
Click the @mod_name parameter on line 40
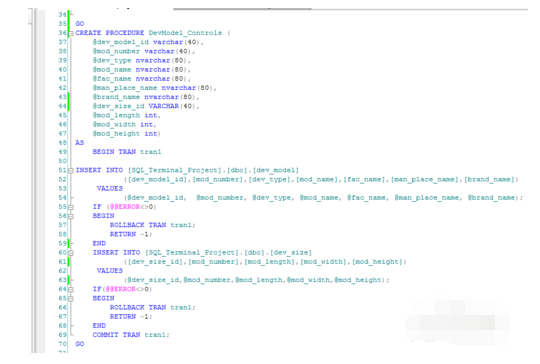[112, 70]
